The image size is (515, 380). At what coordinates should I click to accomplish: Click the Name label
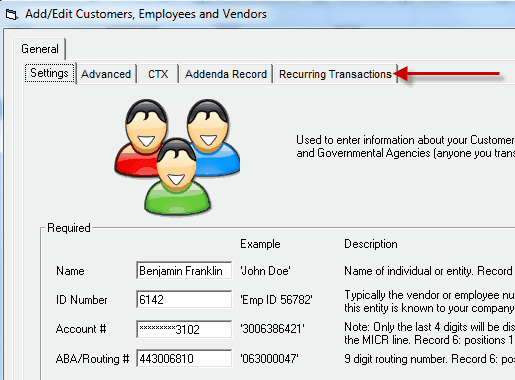pyautogui.click(x=70, y=271)
